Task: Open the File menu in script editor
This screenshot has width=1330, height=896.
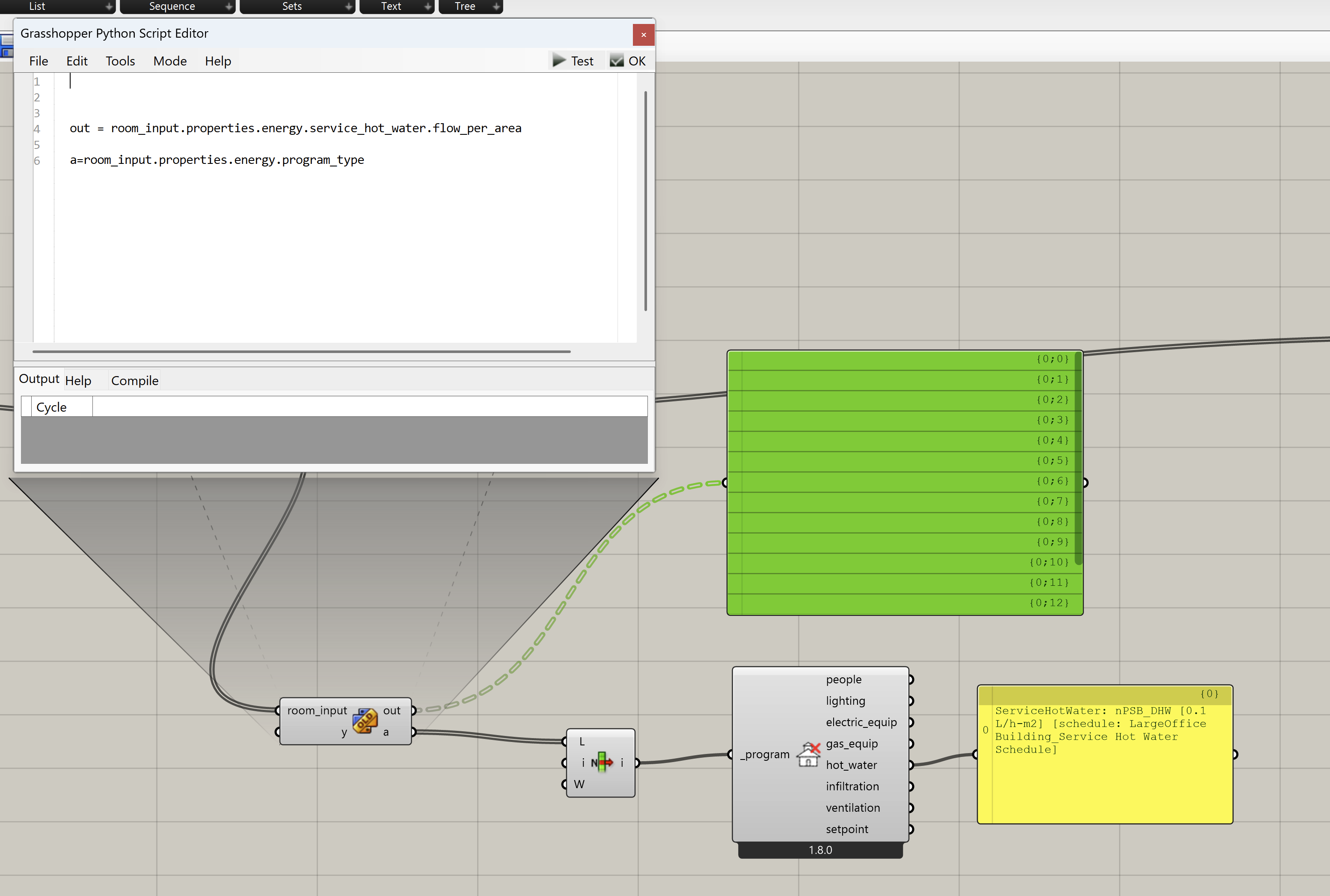Action: point(38,61)
